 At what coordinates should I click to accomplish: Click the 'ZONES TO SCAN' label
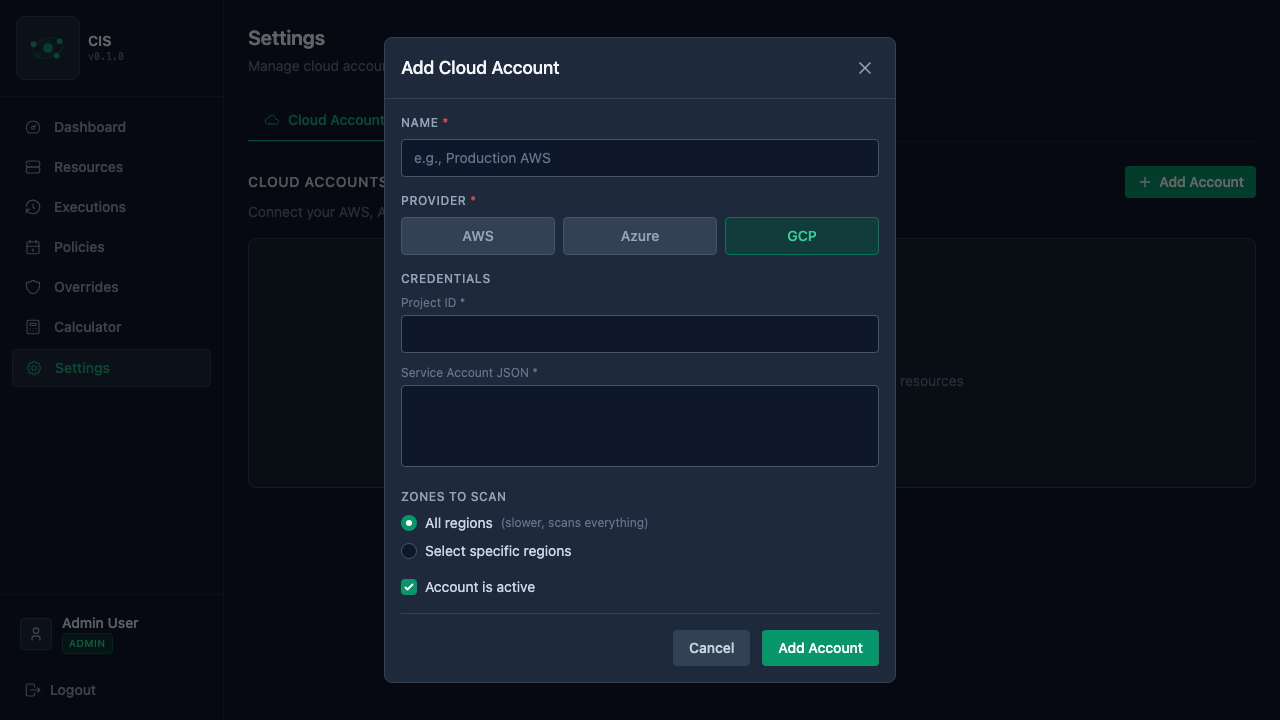(x=454, y=497)
